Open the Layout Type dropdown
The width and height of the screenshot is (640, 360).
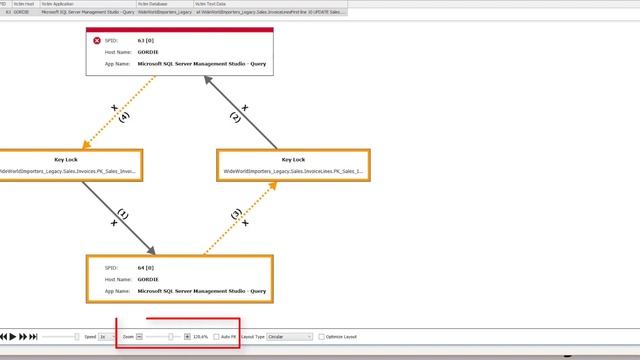click(290, 337)
